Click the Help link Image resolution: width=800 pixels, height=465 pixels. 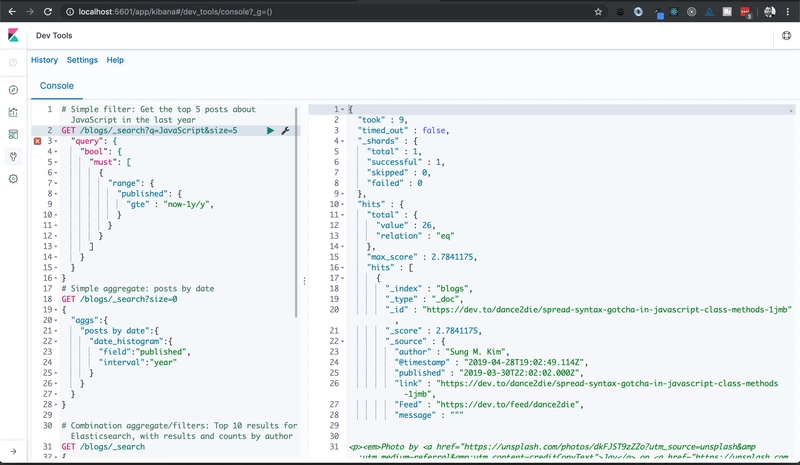point(115,60)
